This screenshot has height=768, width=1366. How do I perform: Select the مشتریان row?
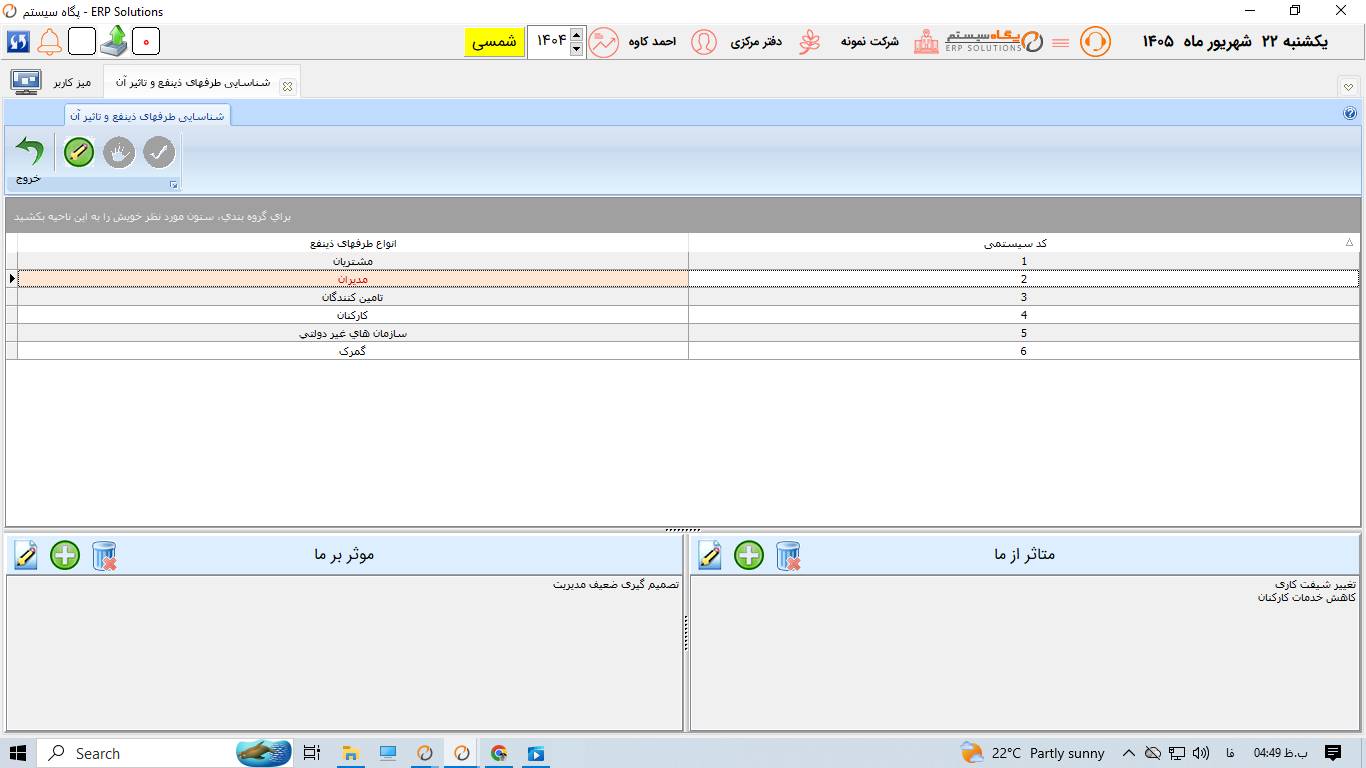[x=688, y=261]
